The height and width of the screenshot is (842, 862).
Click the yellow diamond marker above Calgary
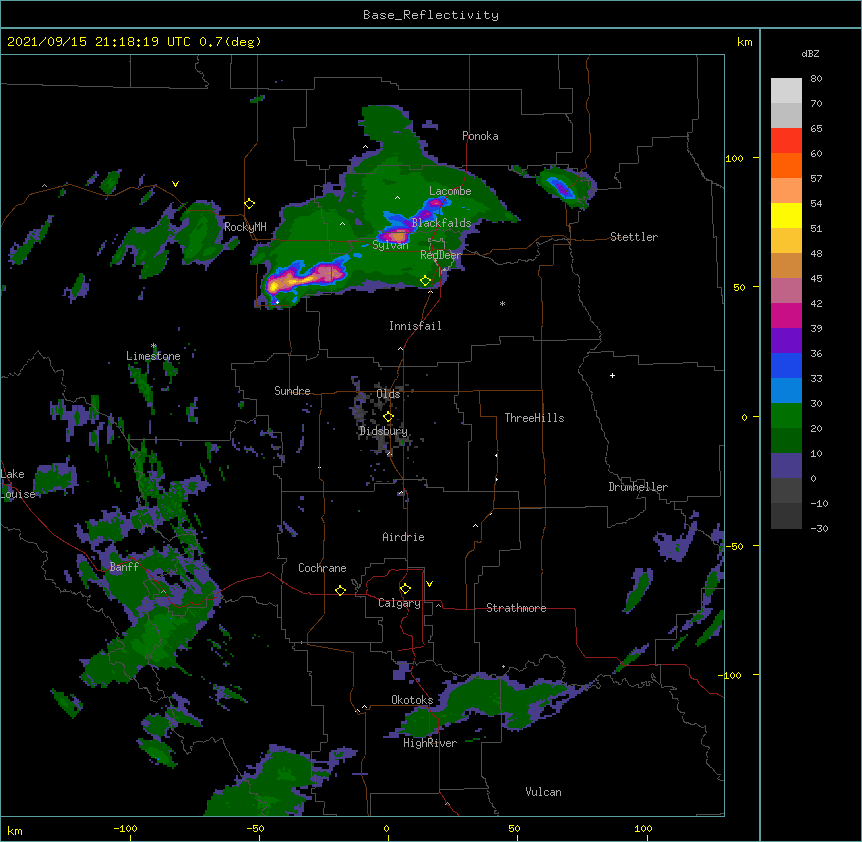point(405,589)
